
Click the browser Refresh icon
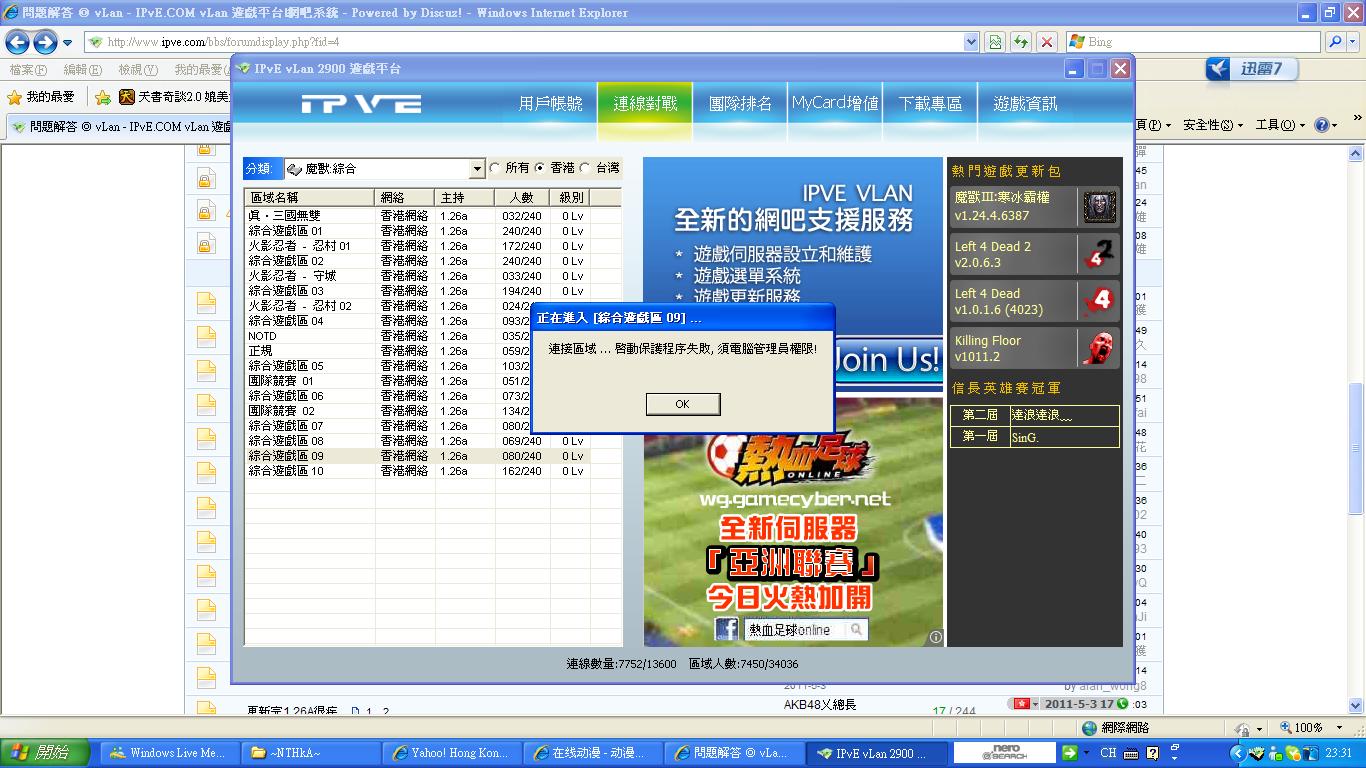pyautogui.click(x=1020, y=42)
